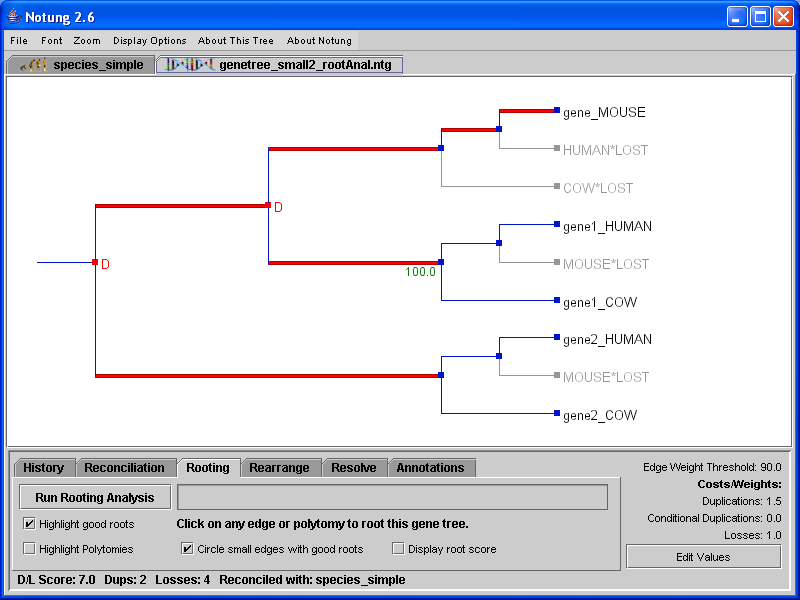Toggle the Highlight good roots checkbox
This screenshot has width=800, height=600.
click(29, 523)
